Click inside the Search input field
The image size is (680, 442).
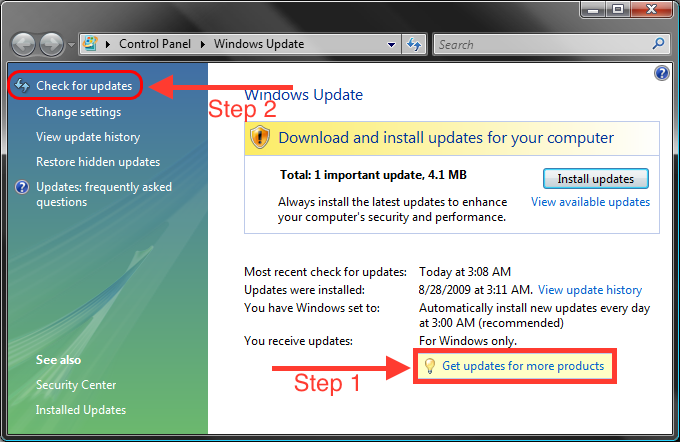click(540, 44)
